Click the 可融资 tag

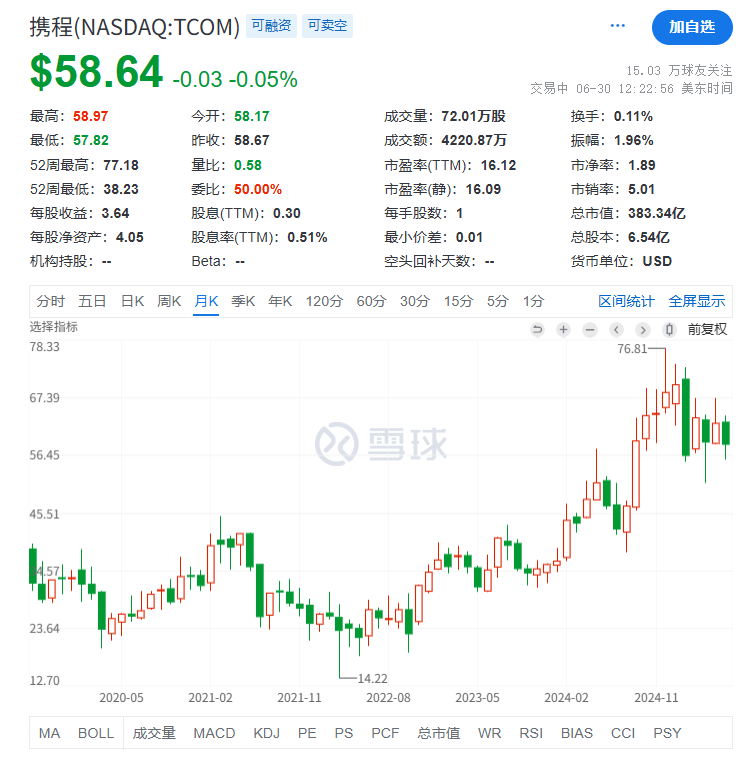pyautogui.click(x=271, y=26)
